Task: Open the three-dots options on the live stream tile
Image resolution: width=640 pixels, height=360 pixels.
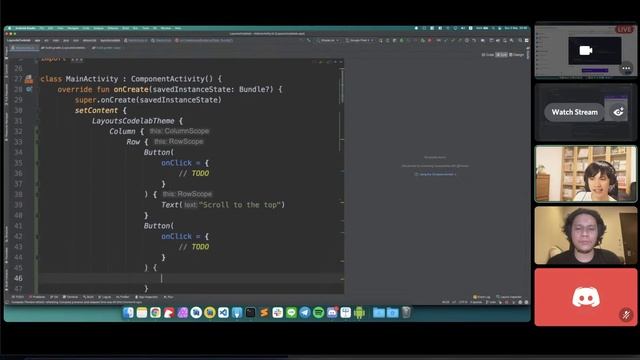Action: click(626, 68)
